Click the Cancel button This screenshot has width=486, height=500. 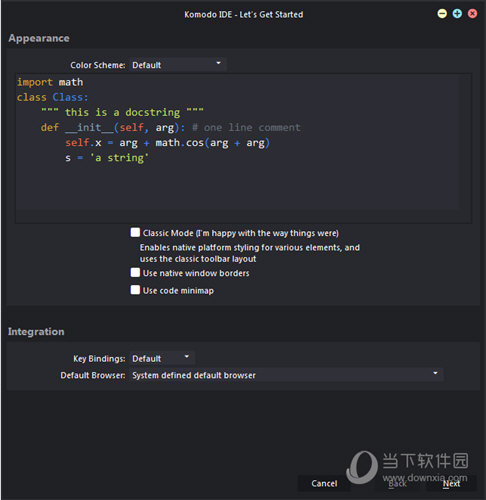click(x=324, y=483)
